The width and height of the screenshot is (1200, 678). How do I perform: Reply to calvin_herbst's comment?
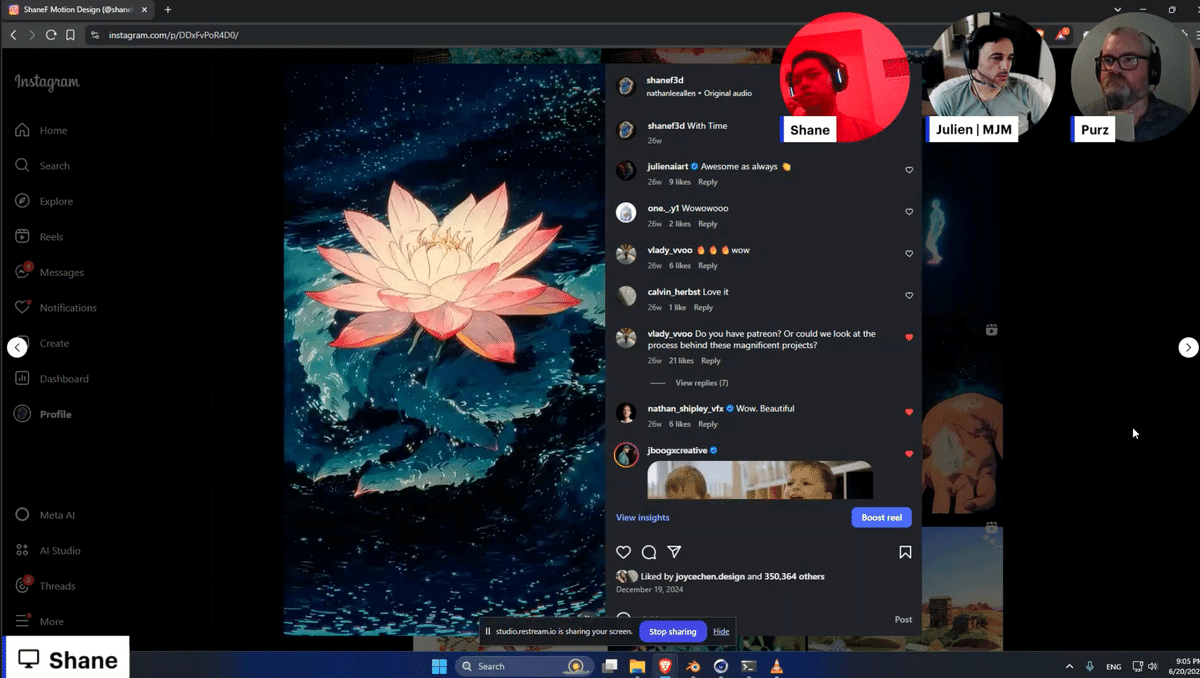pyautogui.click(x=703, y=308)
